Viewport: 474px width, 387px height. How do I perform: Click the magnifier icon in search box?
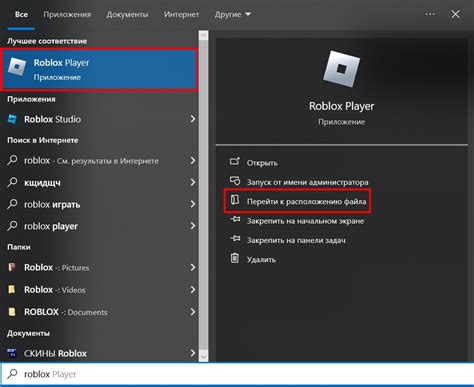coord(12,374)
